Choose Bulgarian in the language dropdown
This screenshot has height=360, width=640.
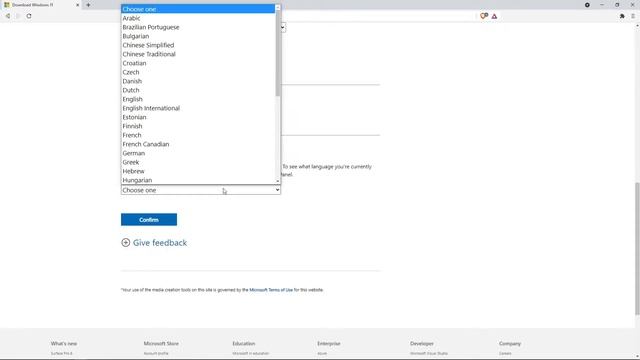tap(198, 36)
